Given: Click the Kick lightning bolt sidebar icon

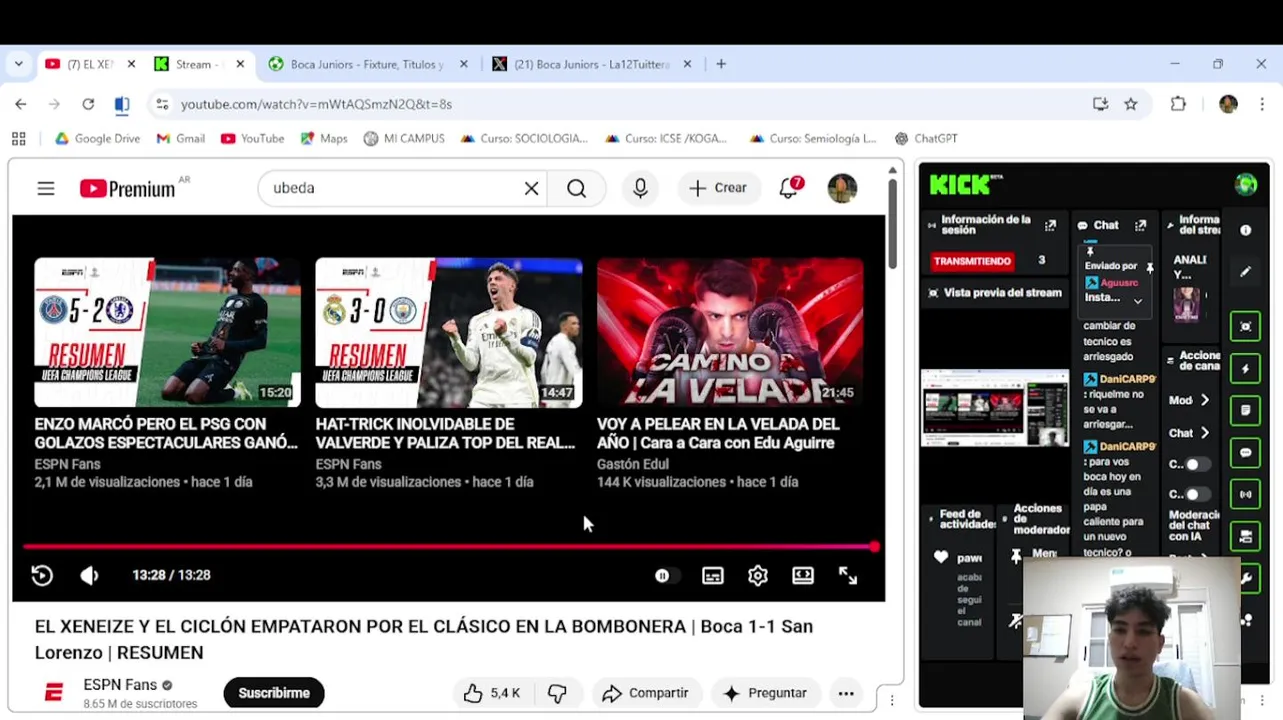Looking at the screenshot, I should pyautogui.click(x=1246, y=369).
